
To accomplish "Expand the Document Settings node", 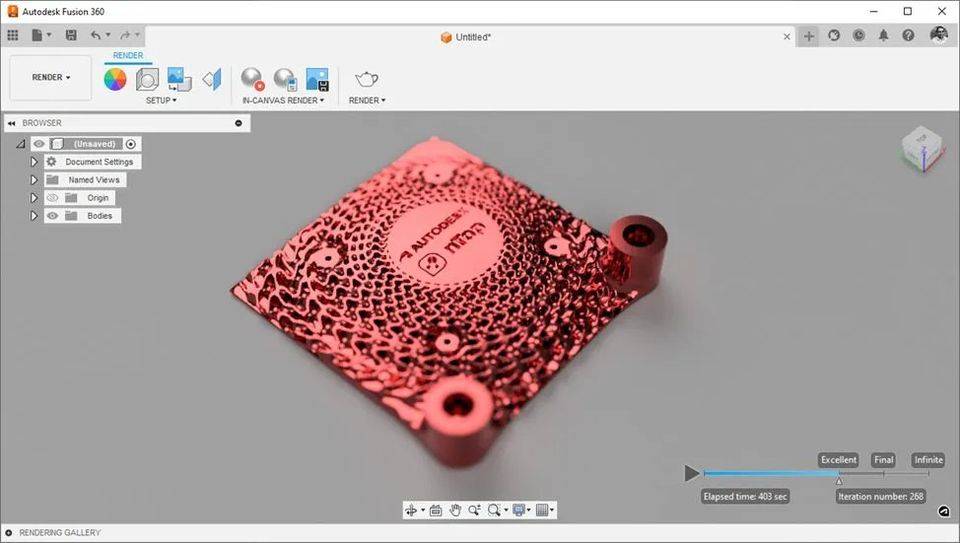I will point(34,162).
